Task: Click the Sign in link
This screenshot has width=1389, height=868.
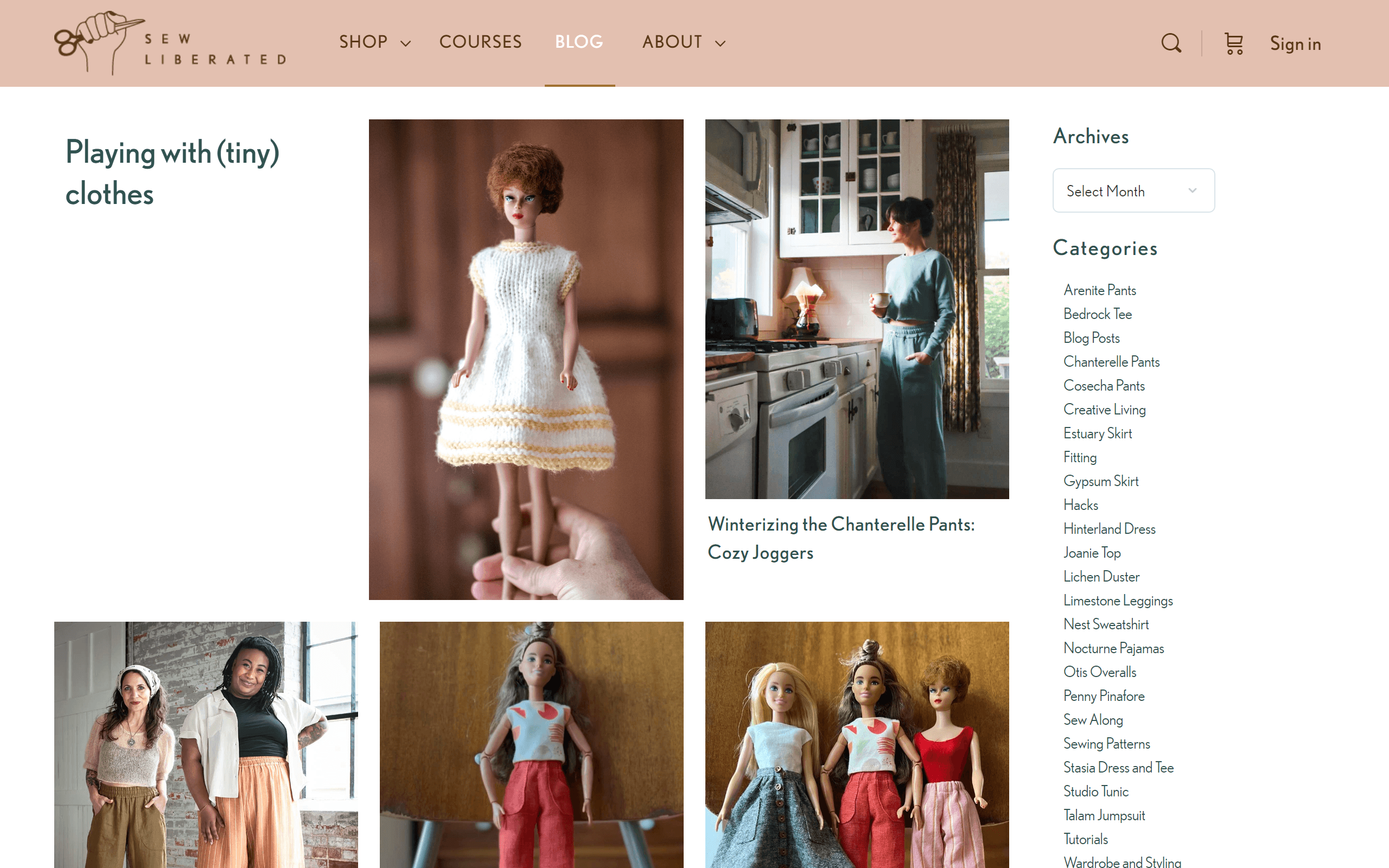Action: (x=1295, y=43)
